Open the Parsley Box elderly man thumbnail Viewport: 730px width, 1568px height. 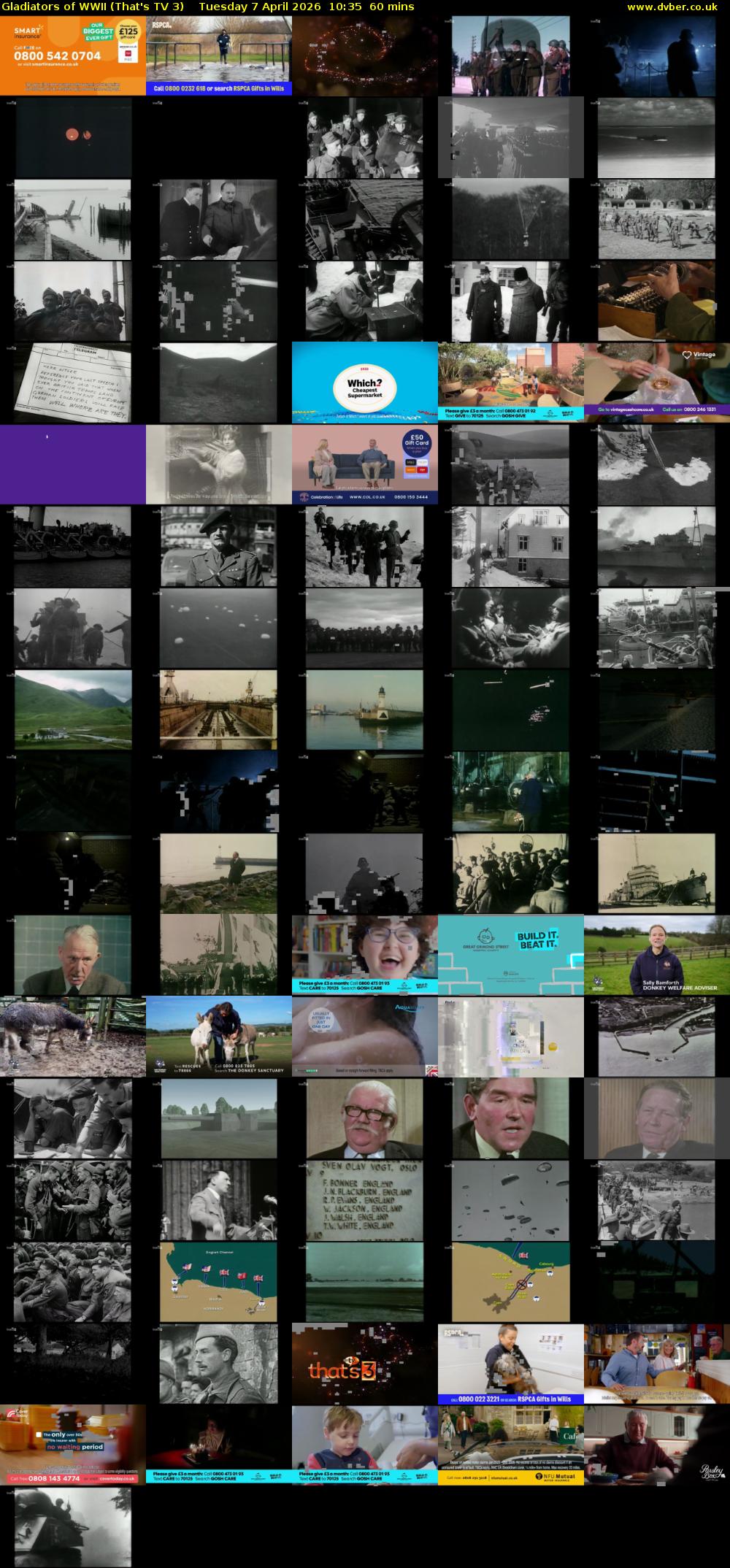[x=657, y=1445]
